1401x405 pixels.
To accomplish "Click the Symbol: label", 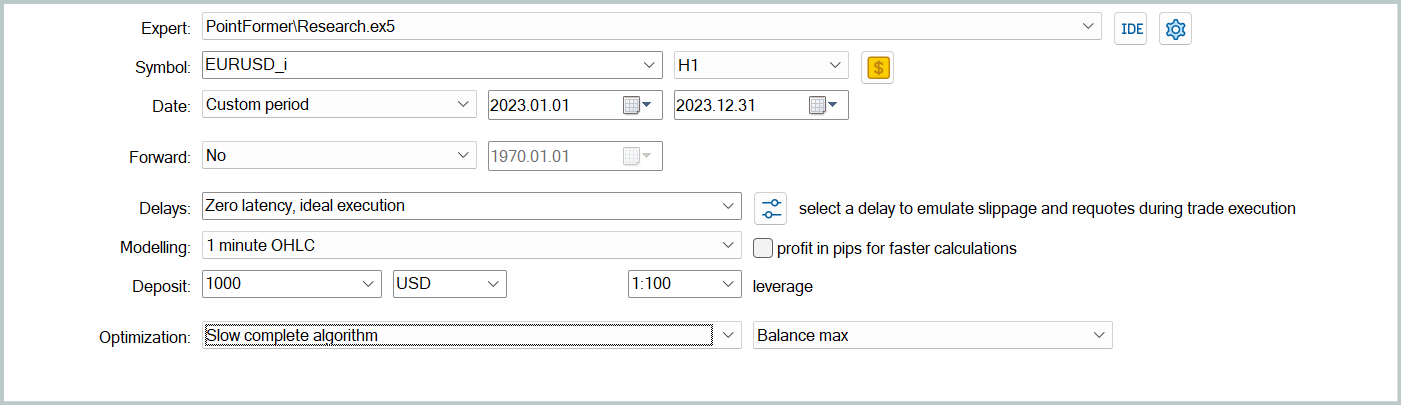I will 162,68.
